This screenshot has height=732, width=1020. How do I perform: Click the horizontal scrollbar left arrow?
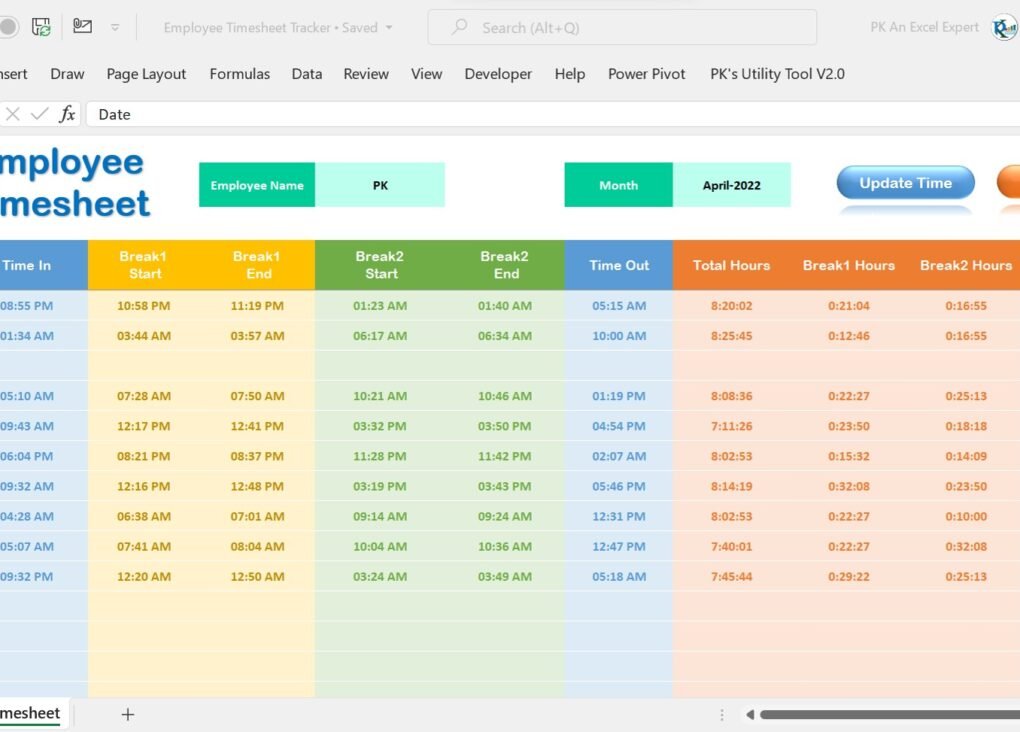[750, 714]
